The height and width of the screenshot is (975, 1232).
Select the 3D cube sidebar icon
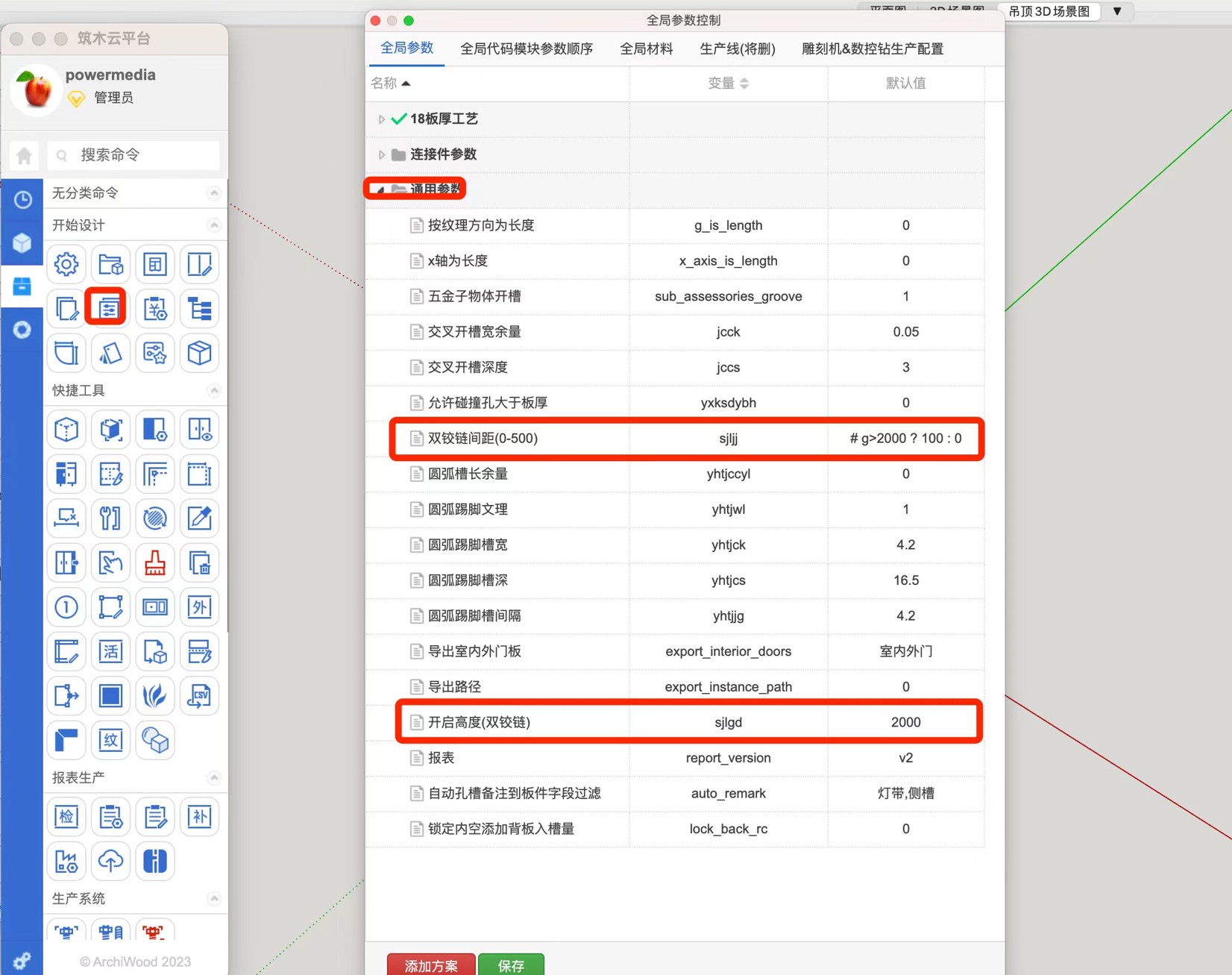point(22,243)
